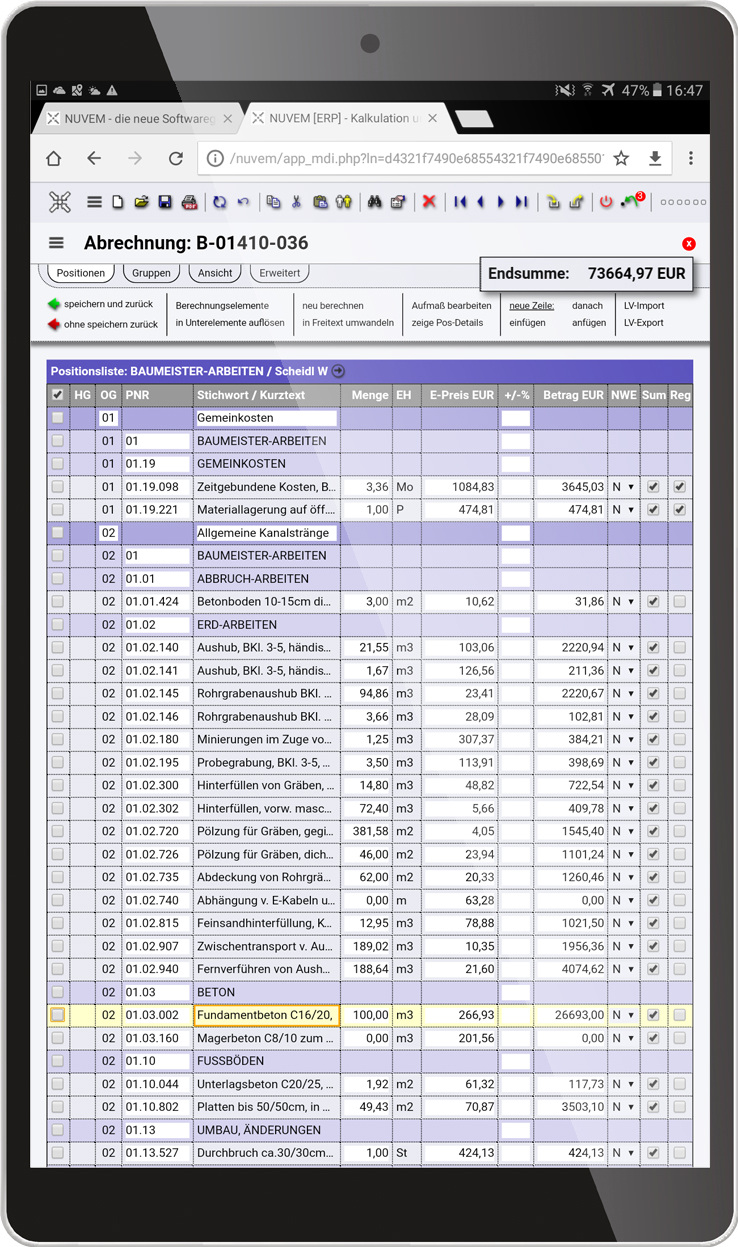Click the undo arrow icon
Screen dimensions: 738x1247
click(x=243, y=202)
